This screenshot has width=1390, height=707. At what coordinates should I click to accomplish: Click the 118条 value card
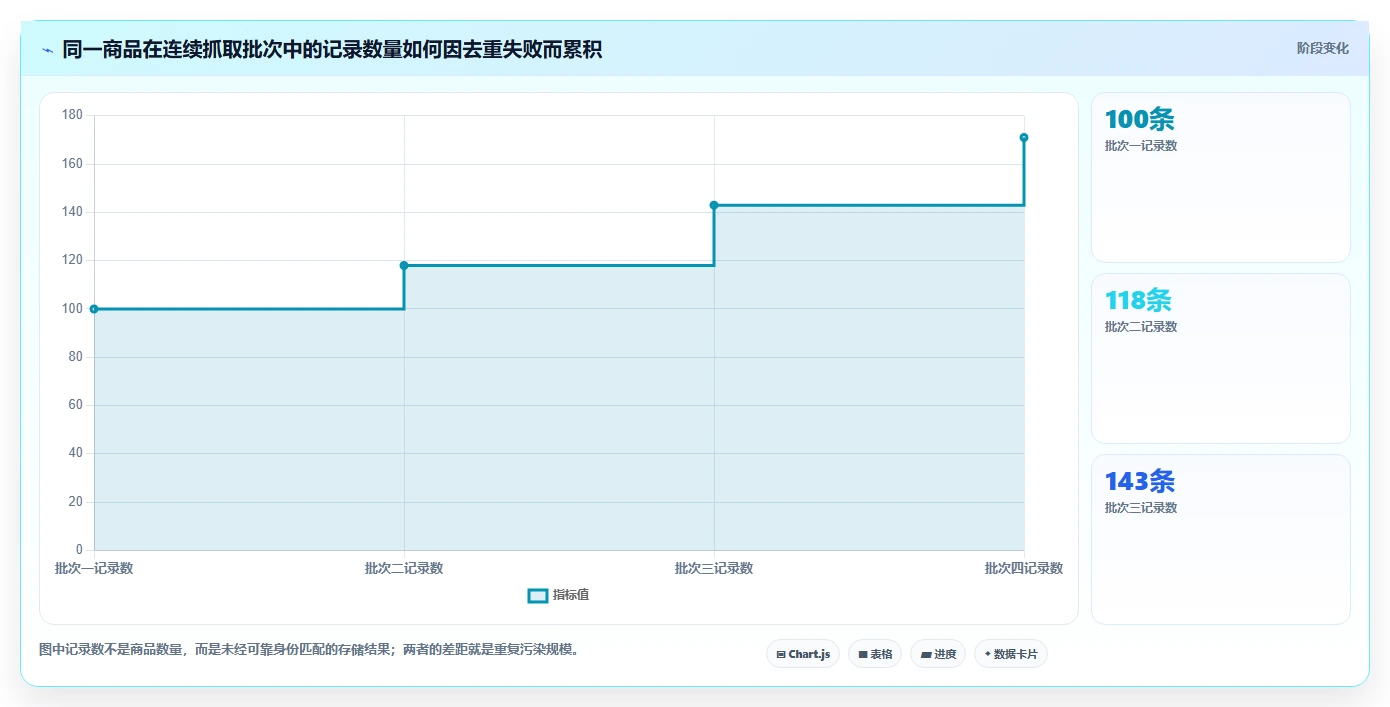point(1220,358)
